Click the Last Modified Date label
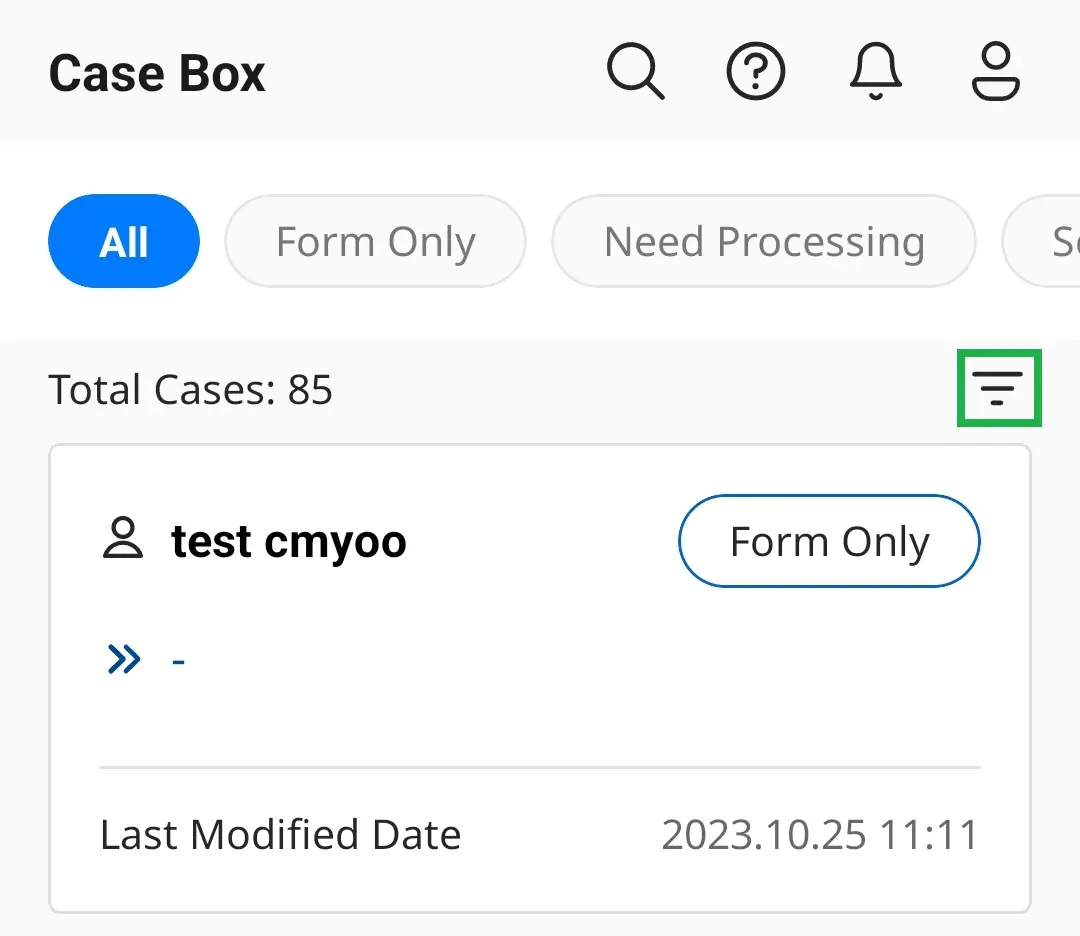Image resolution: width=1080 pixels, height=936 pixels. click(280, 835)
